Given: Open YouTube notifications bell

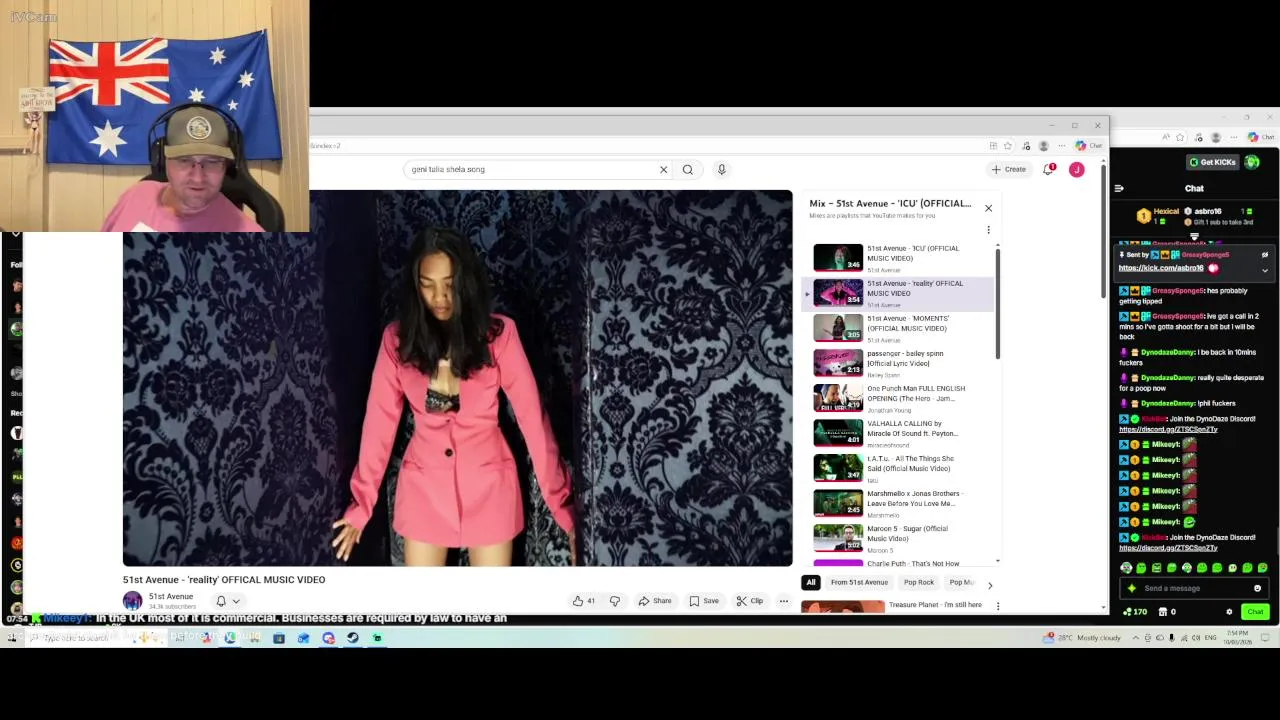Looking at the screenshot, I should tap(1048, 169).
